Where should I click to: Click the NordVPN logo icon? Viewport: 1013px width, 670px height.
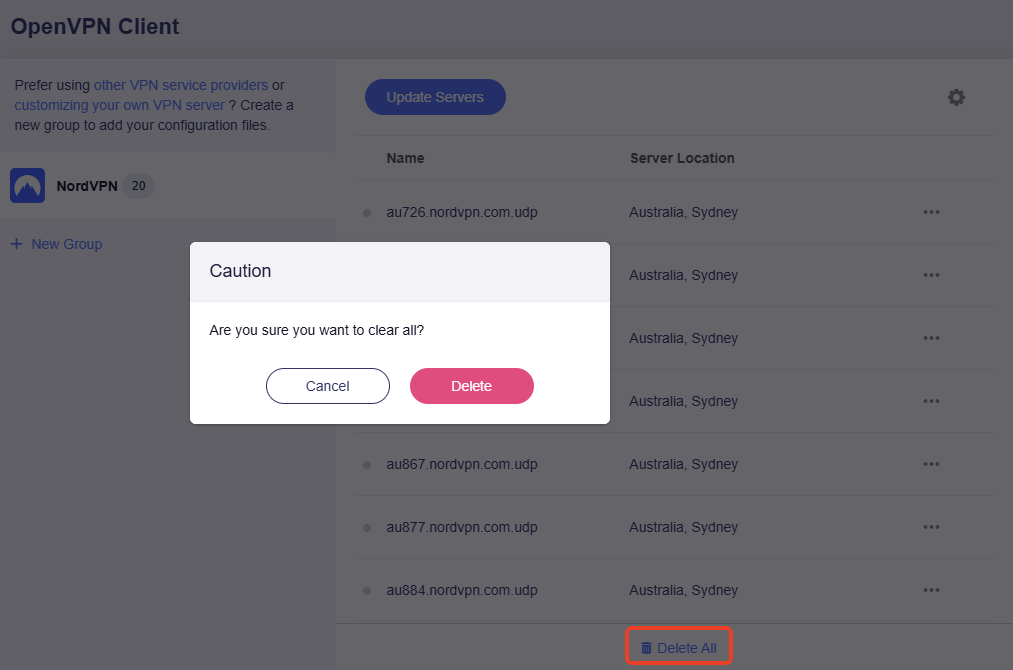(27, 186)
